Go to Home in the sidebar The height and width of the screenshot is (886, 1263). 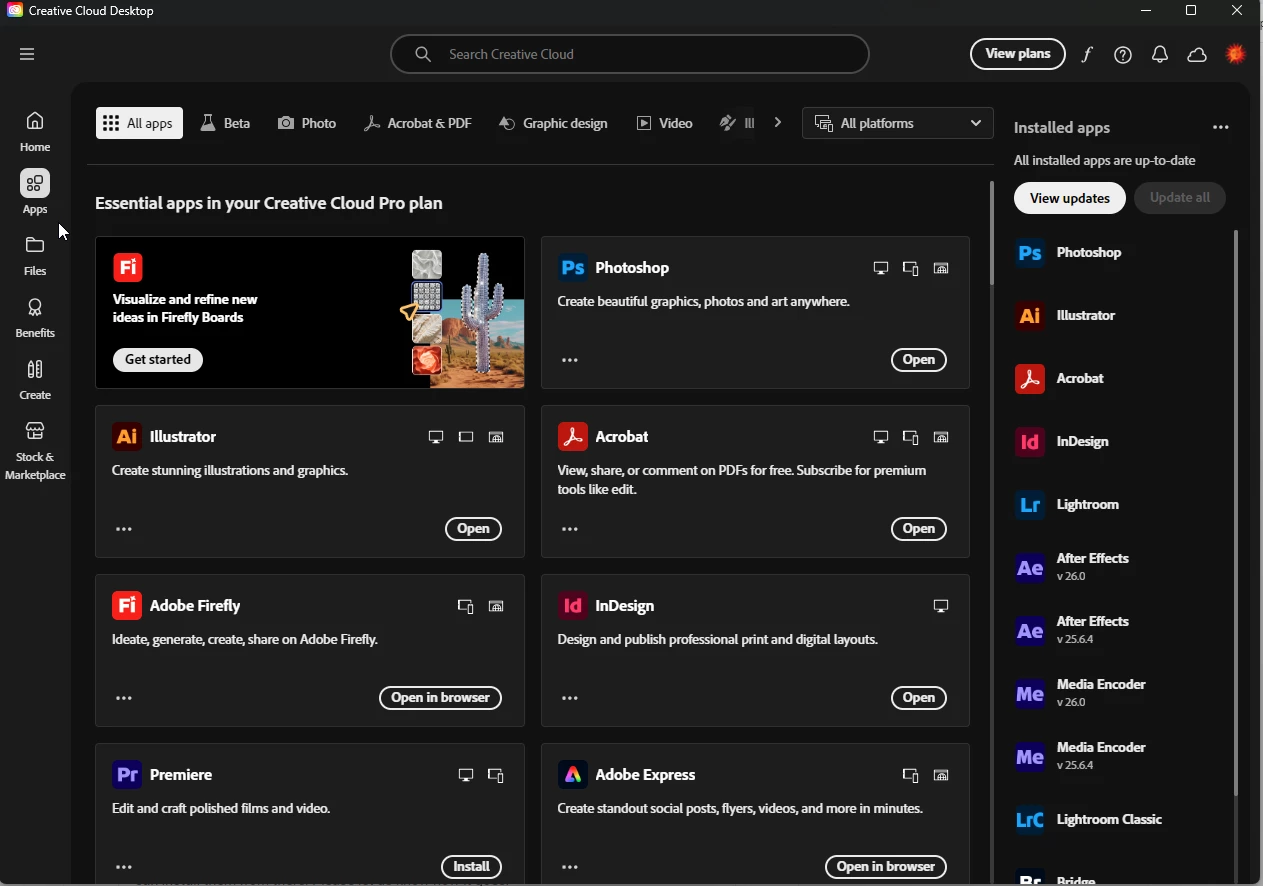[35, 132]
